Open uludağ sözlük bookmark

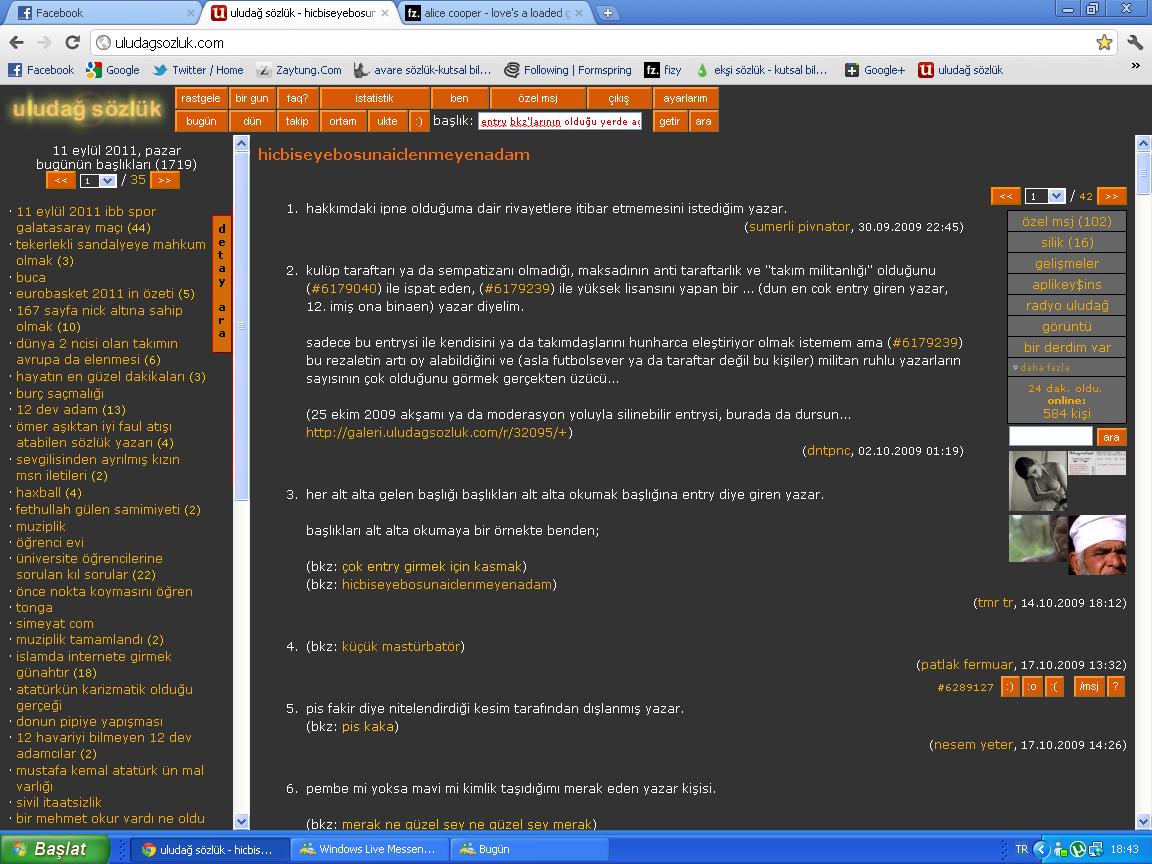961,70
